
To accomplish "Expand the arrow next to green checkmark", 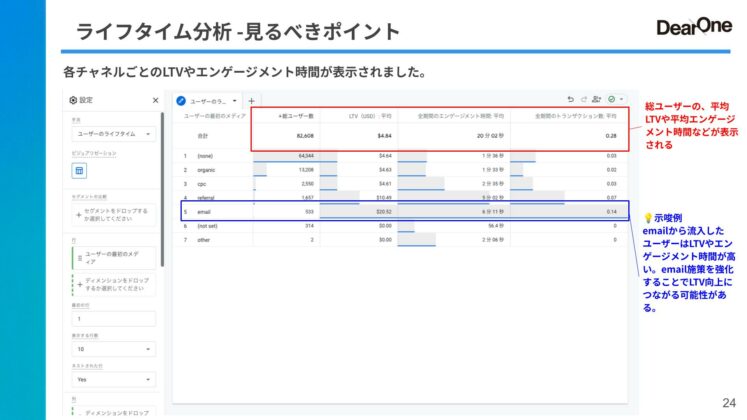I will (621, 99).
